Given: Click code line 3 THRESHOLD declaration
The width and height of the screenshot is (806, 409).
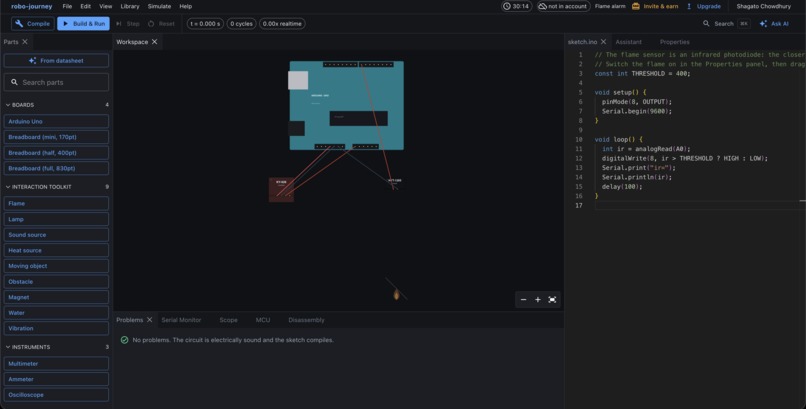Looking at the screenshot, I should click(643, 73).
